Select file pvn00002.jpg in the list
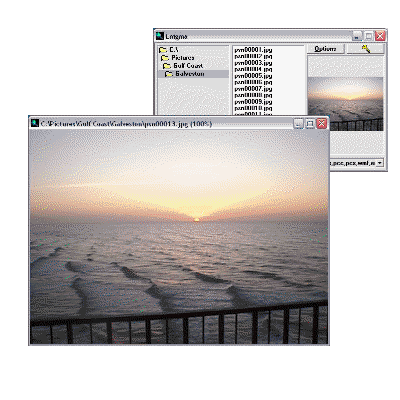This screenshot has width=400, height=400. tap(253, 56)
